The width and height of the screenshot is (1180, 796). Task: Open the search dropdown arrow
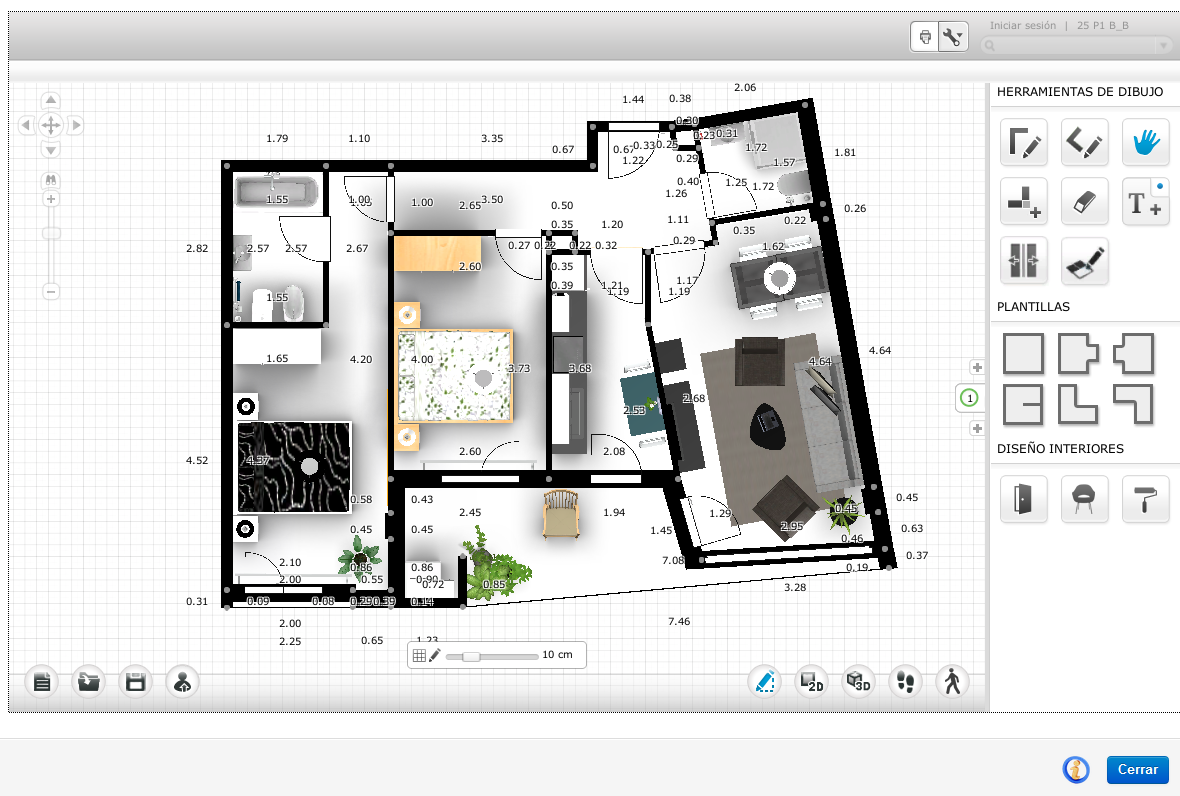click(1165, 46)
